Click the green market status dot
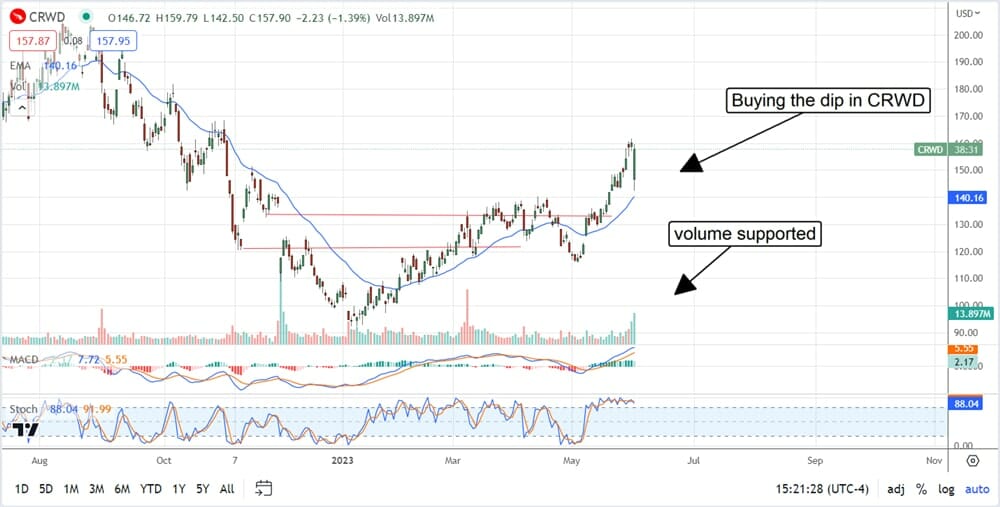The height and width of the screenshot is (507, 1000). [x=84, y=17]
